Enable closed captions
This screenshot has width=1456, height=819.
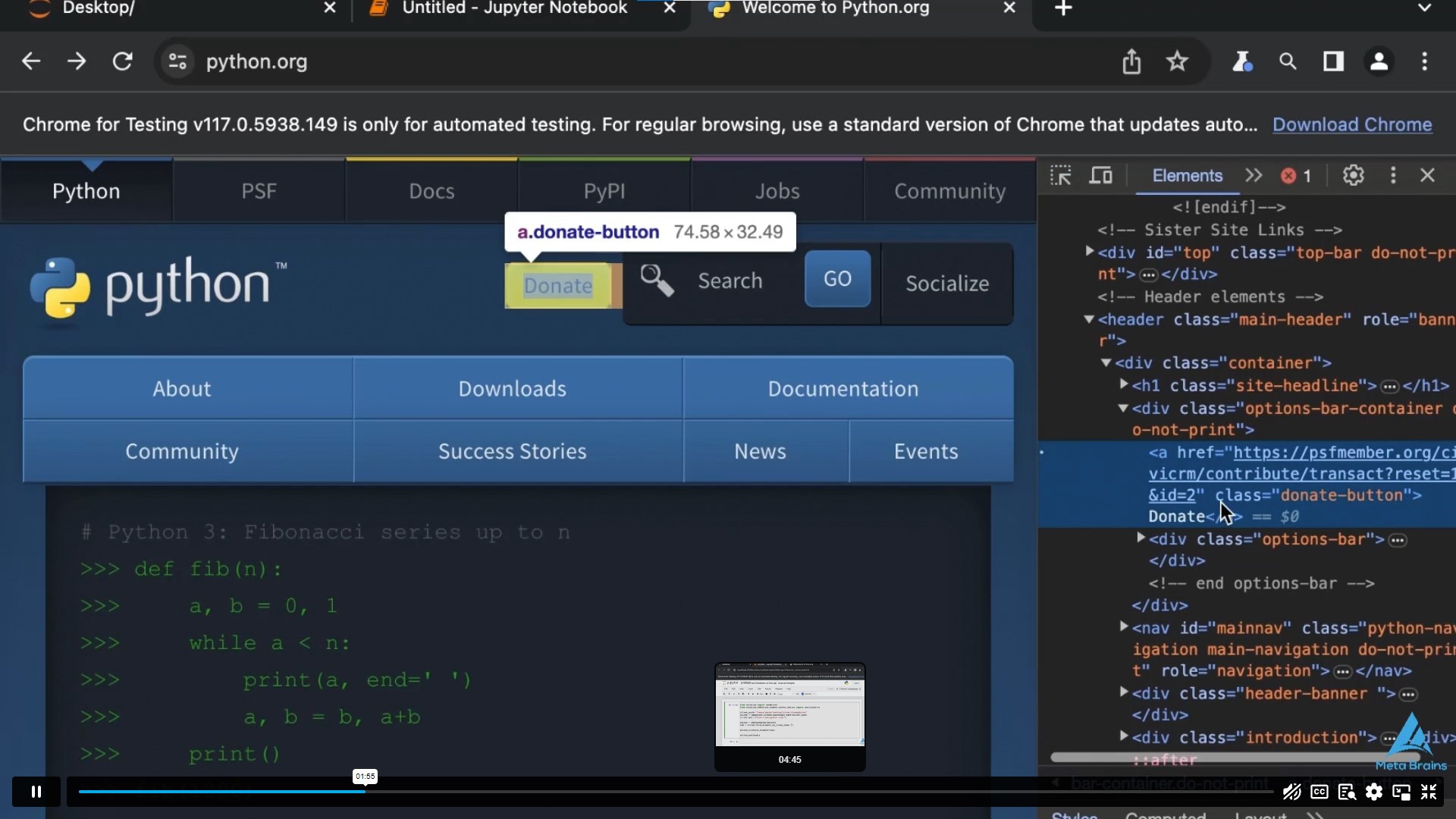(1319, 792)
